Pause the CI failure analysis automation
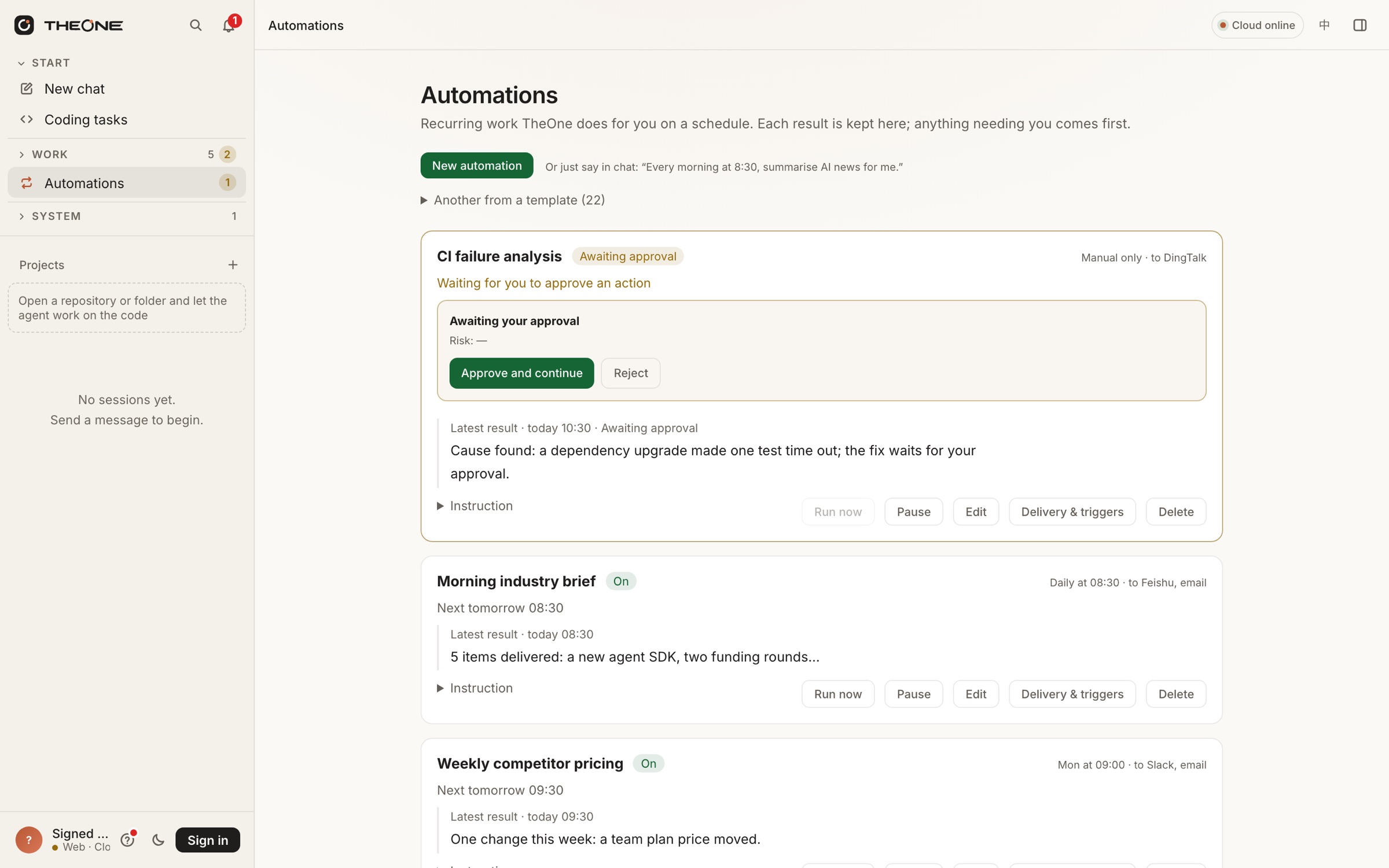Image resolution: width=1389 pixels, height=868 pixels. pyautogui.click(x=913, y=512)
